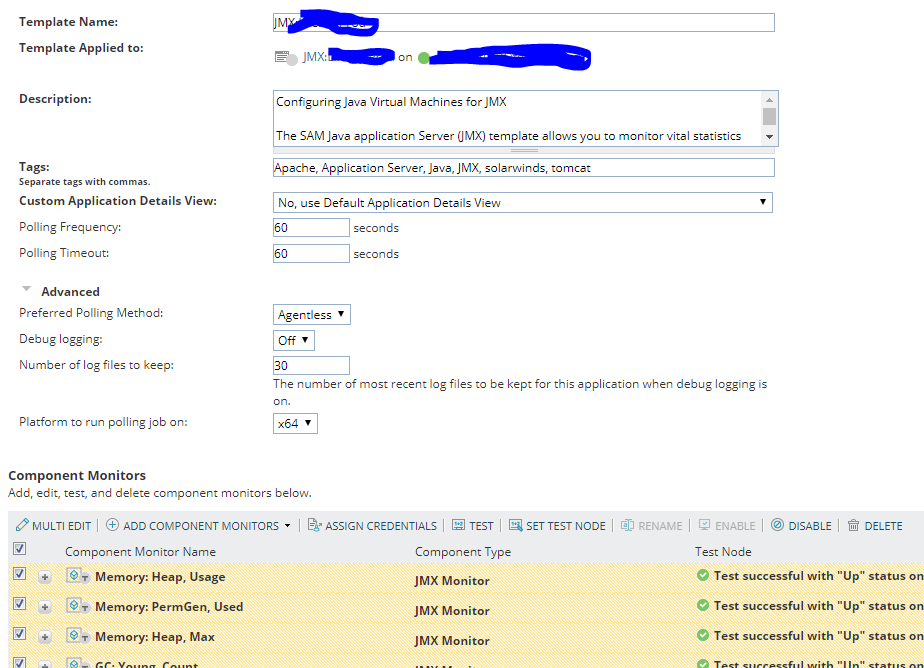Click the Rename toolbar icon

627,525
